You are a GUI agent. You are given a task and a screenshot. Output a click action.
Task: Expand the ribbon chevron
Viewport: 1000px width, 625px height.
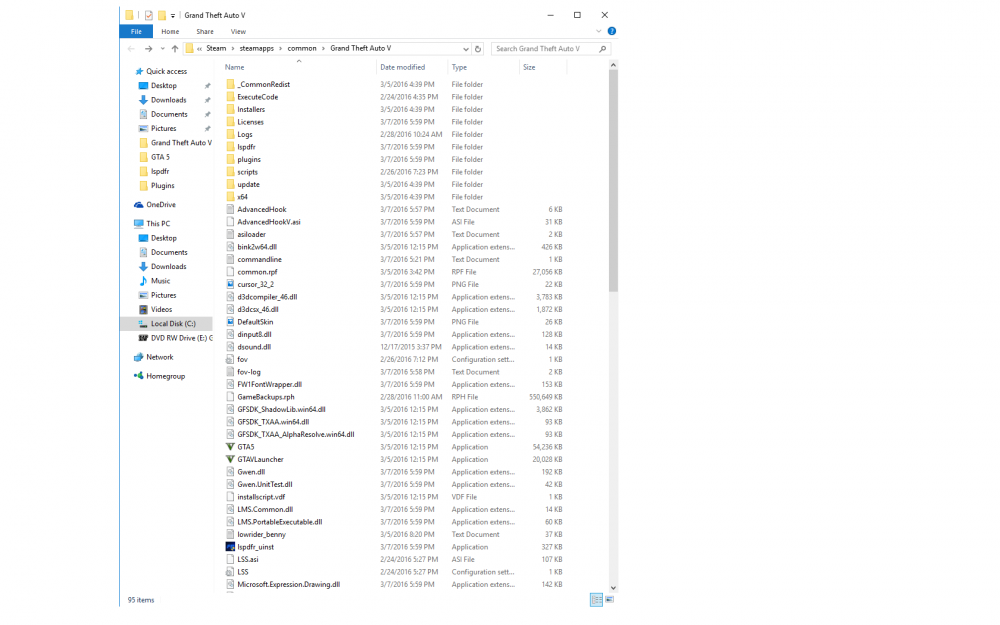598,31
